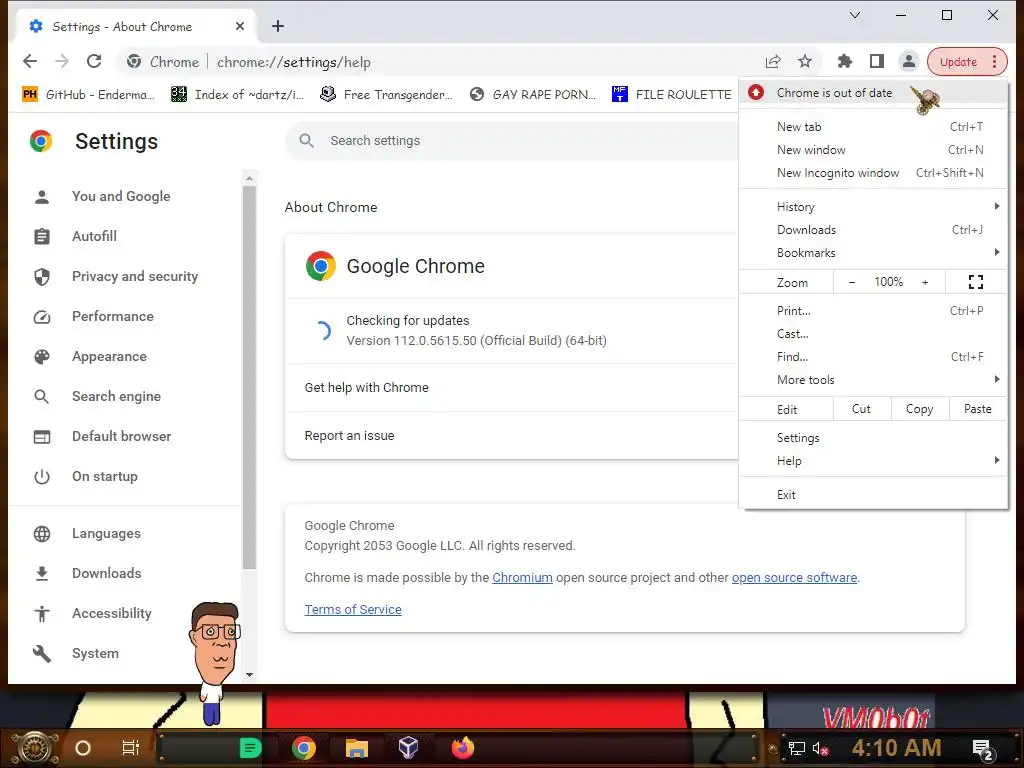Open Autofill settings section
This screenshot has width=1024, height=768.
(x=95, y=236)
